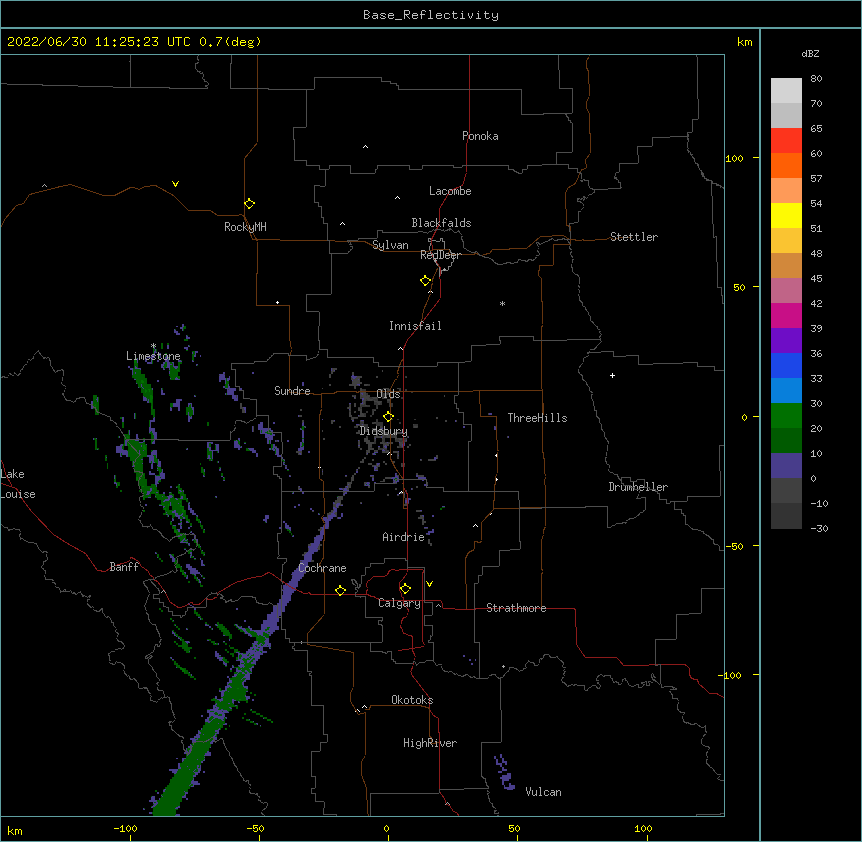Image resolution: width=862 pixels, height=842 pixels.
Task: Click the Base_Reflectivity title text
Action: click(431, 15)
